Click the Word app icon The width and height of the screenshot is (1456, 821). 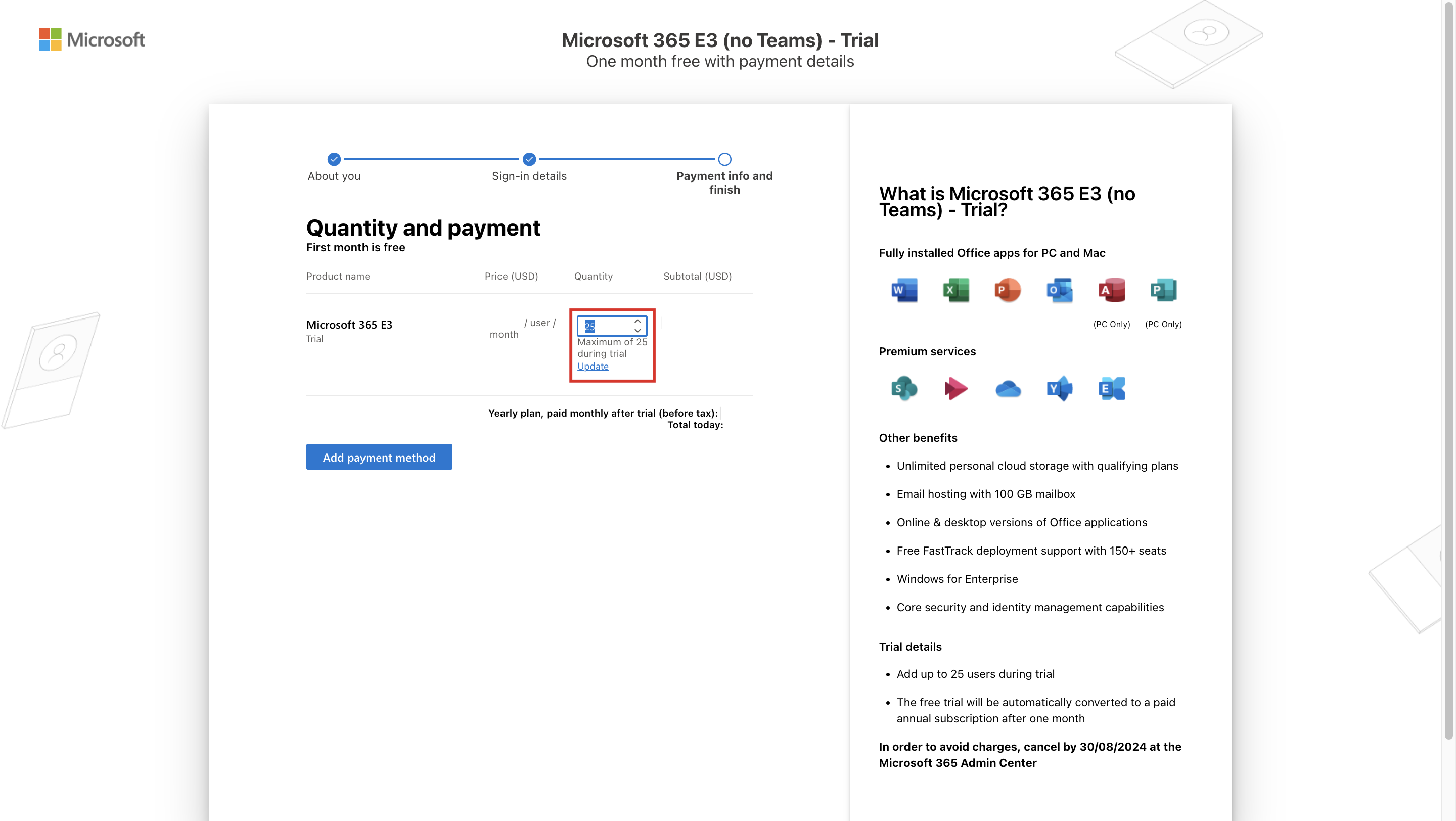904,290
